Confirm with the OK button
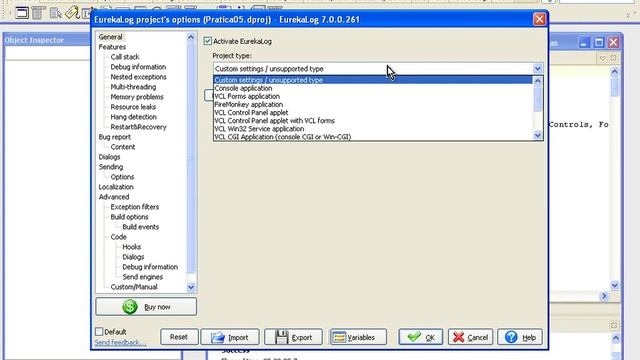The width and height of the screenshot is (640, 360). pyautogui.click(x=421, y=337)
